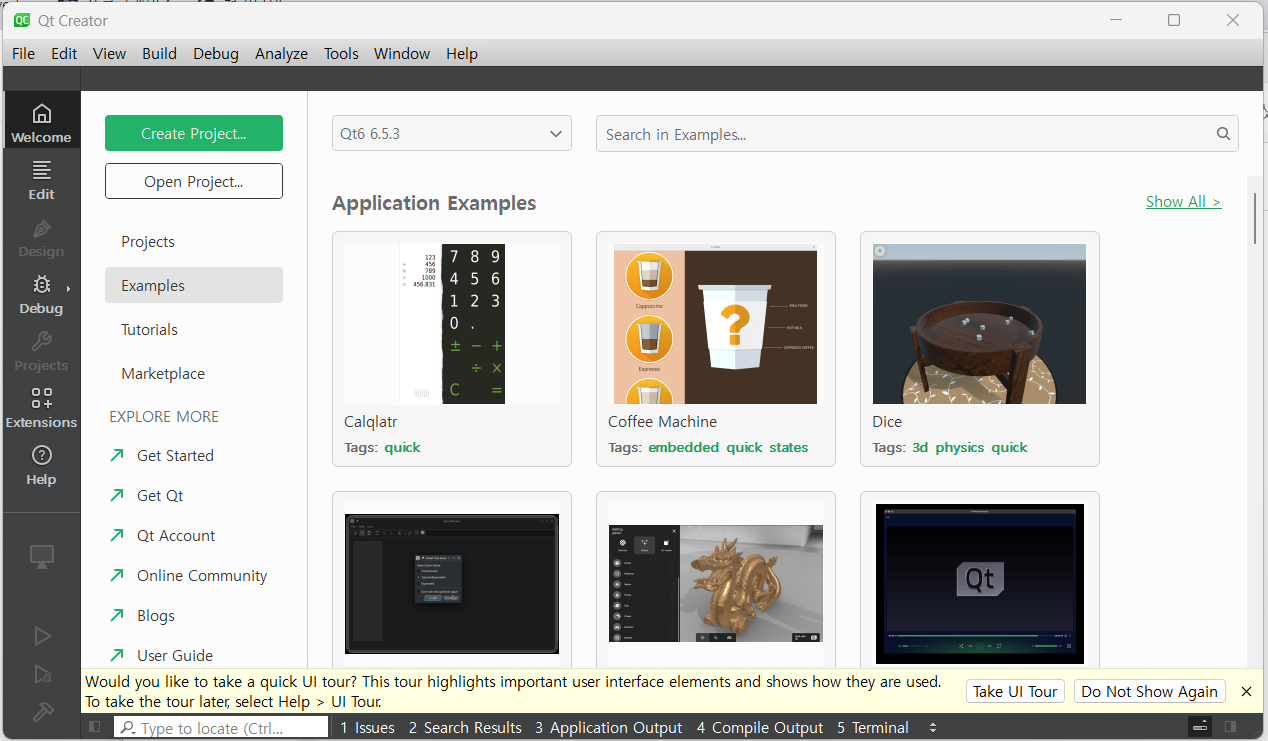Open the File menu
Image resolution: width=1268 pixels, height=741 pixels.
coord(23,54)
